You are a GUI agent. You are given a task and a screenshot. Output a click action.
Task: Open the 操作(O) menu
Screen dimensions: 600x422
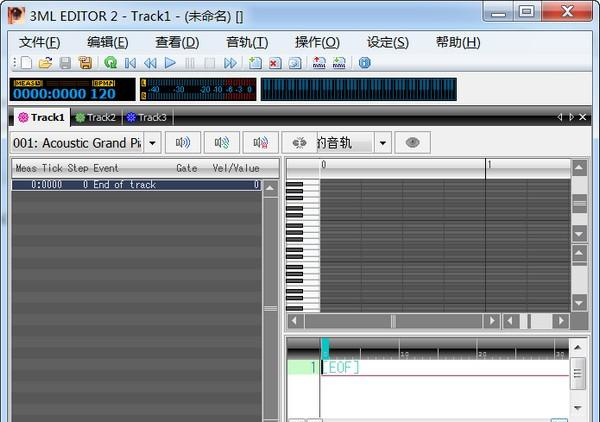coord(317,42)
